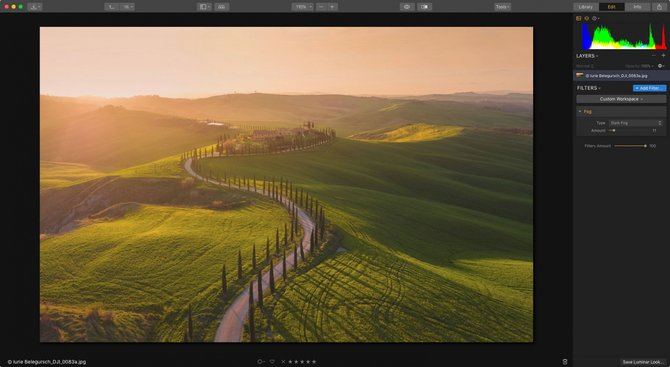Switch to the Info tab
Image resolution: width=670 pixels, height=367 pixels.
(637, 7)
